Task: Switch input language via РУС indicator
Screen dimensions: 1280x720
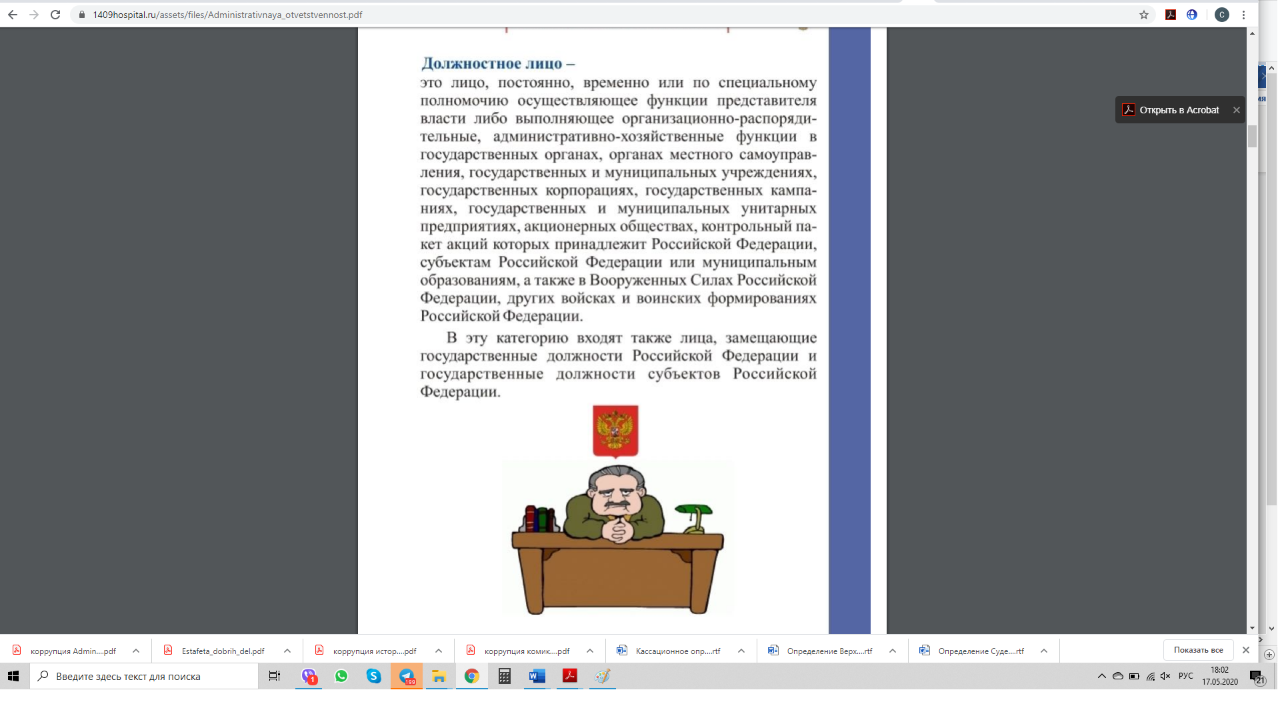Action: click(1186, 677)
